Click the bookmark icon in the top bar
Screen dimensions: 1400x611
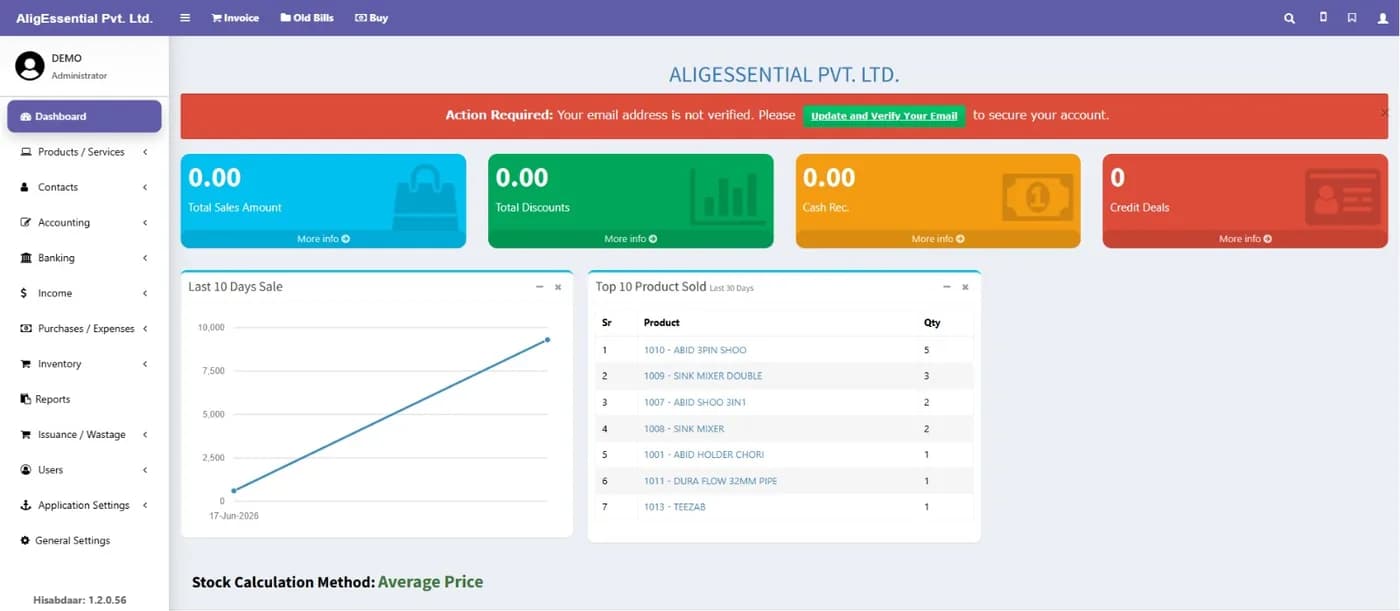click(x=1352, y=17)
